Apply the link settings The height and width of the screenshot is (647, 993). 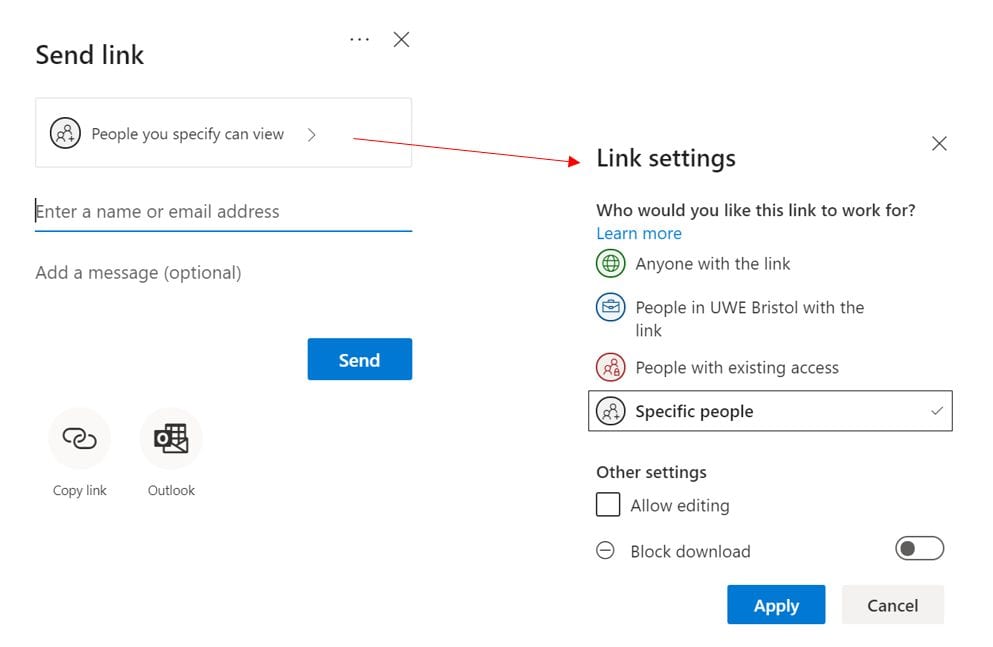click(776, 604)
